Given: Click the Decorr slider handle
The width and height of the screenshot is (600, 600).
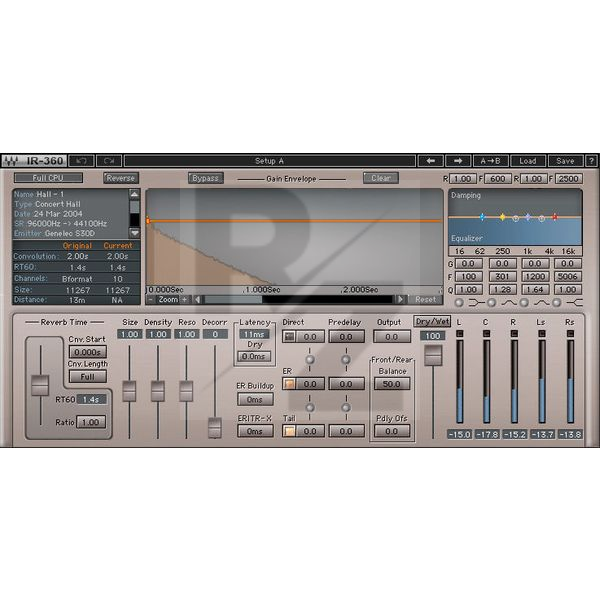Looking at the screenshot, I should pos(215,428).
